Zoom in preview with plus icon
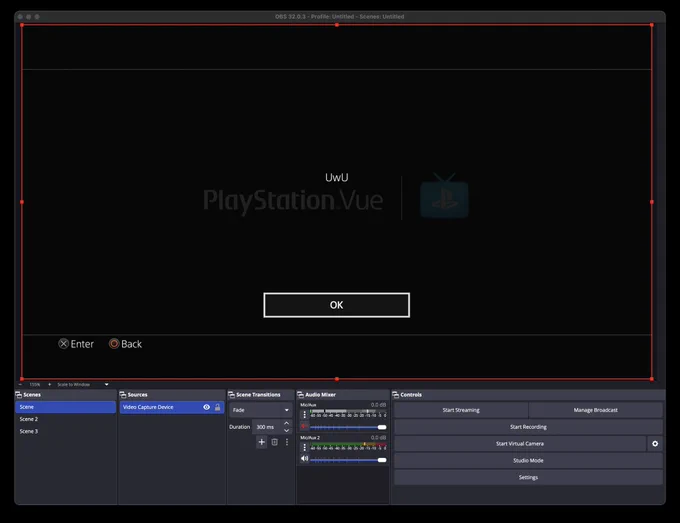This screenshot has height=523, width=680. click(49, 384)
